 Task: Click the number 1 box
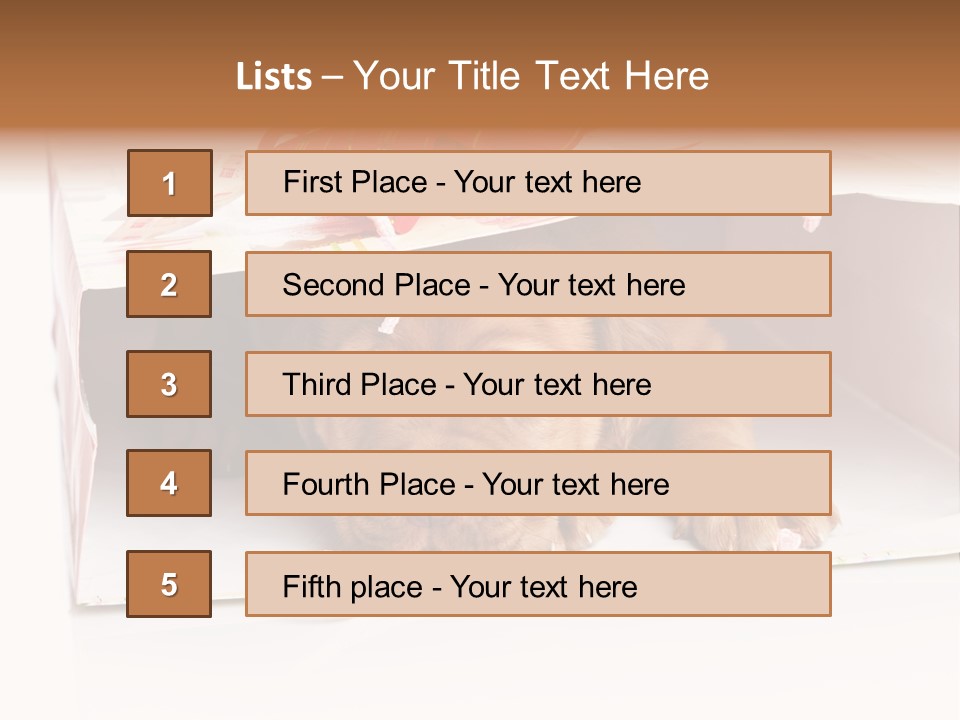[x=169, y=183]
